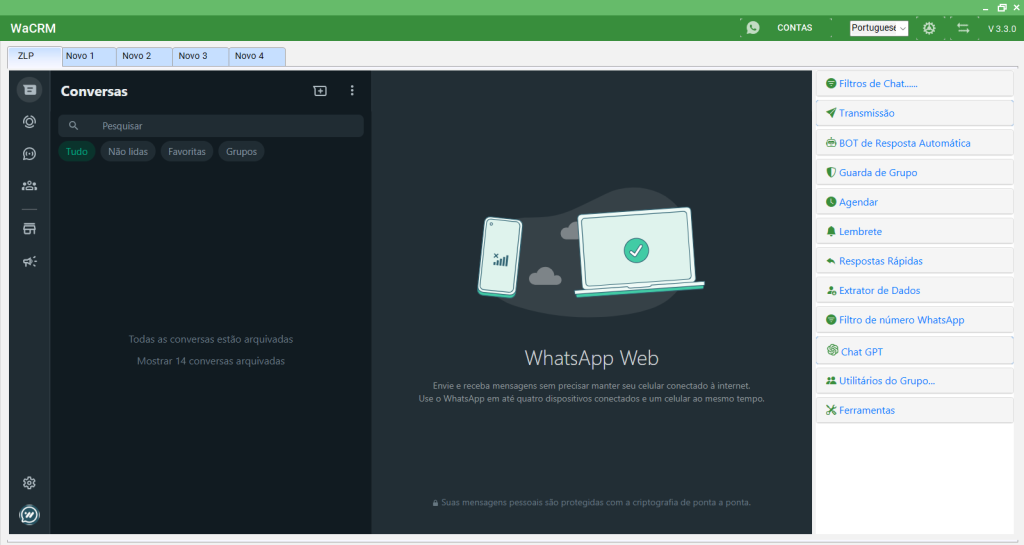Open WaCRM settings gear in header
Screen dimensions: 1024x545
point(929,28)
